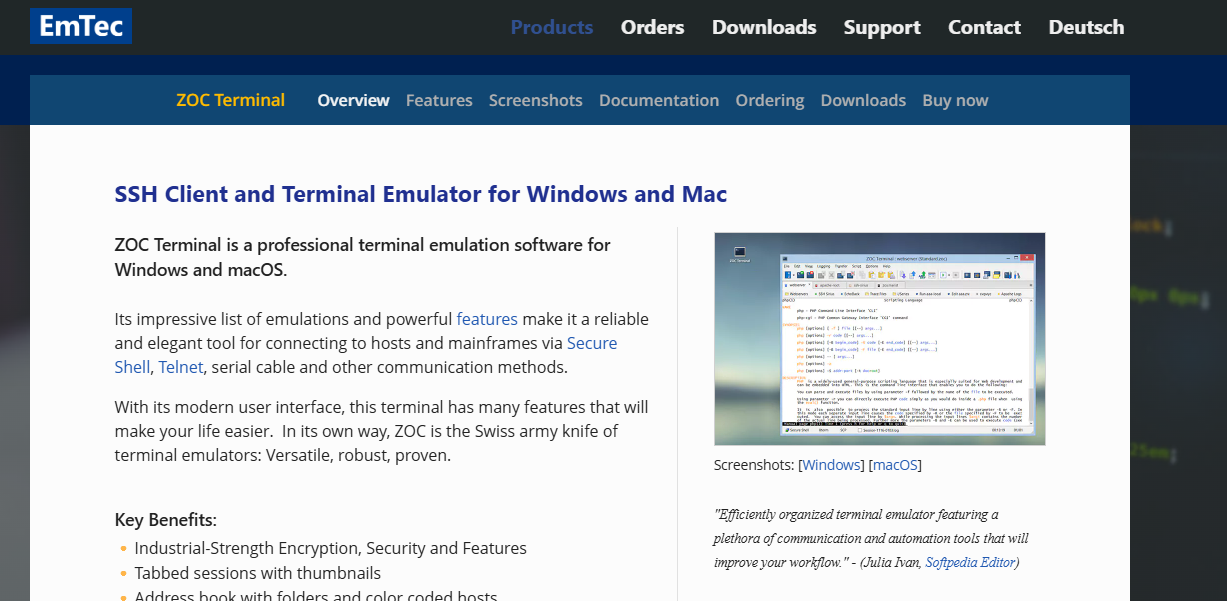Switch site language to Deutsch

click(x=1086, y=27)
